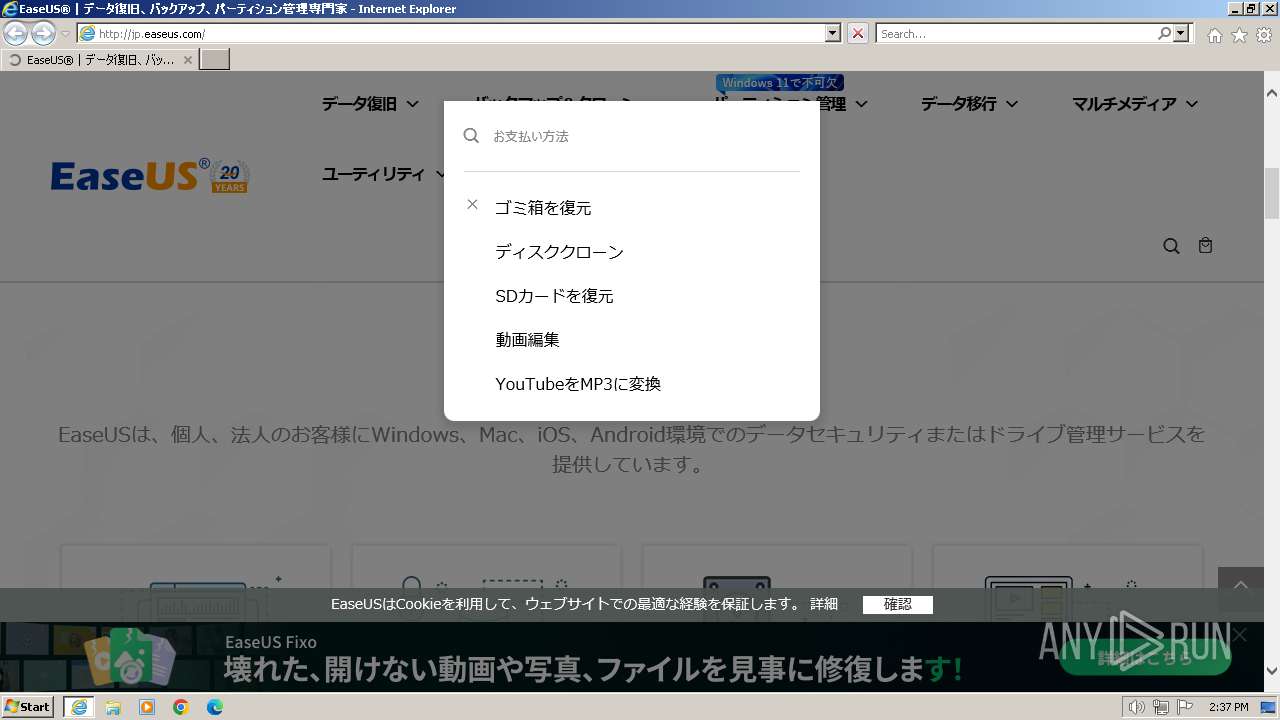Click the address bar URL field
The width and height of the screenshot is (1280, 720).
coord(451,33)
